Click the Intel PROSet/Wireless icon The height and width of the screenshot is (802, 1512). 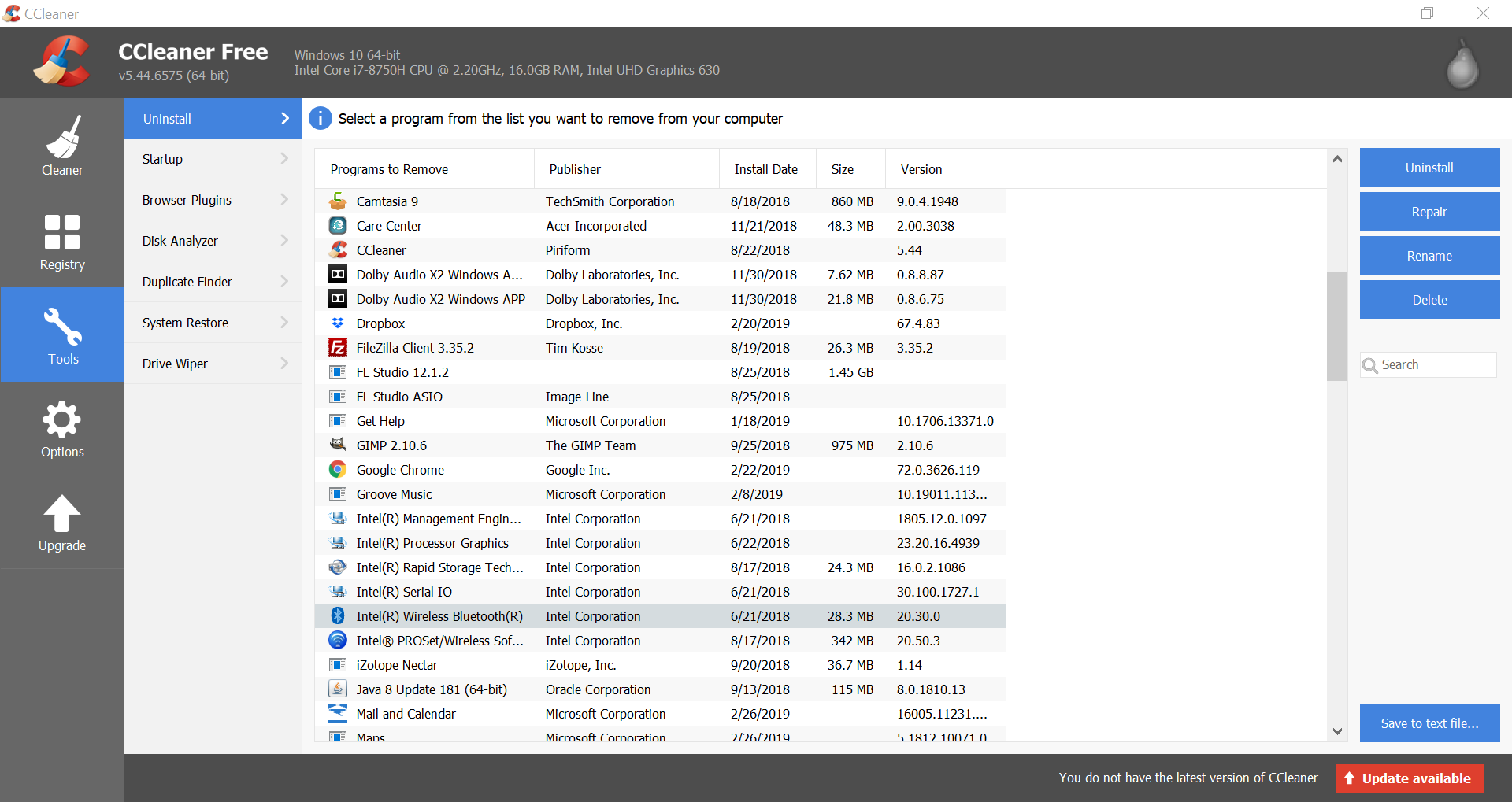(338, 641)
